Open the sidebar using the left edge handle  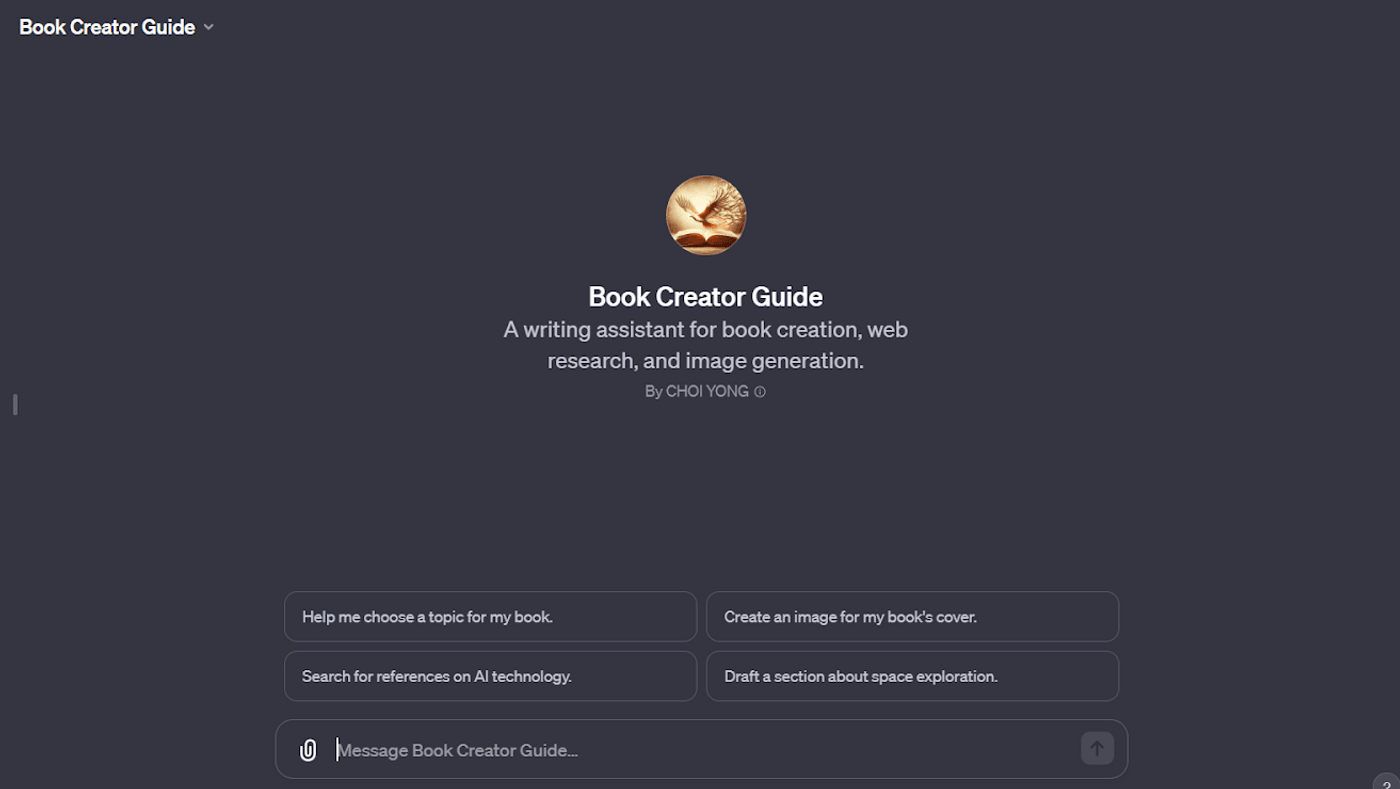click(x=15, y=404)
